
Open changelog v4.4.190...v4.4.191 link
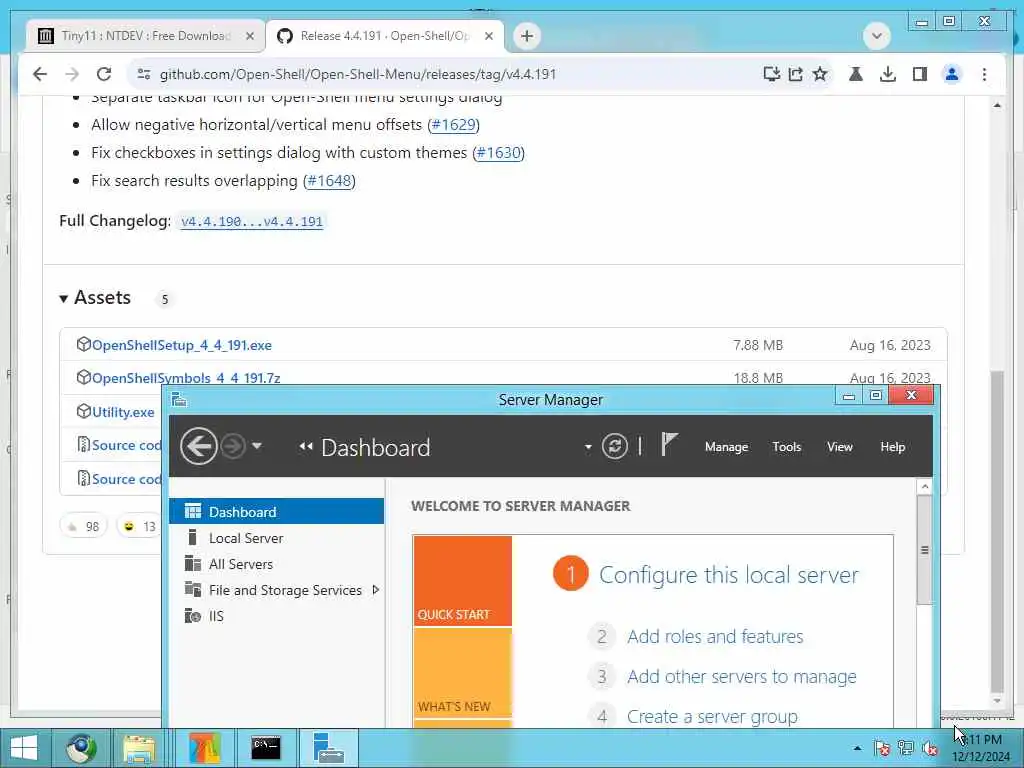coord(252,221)
